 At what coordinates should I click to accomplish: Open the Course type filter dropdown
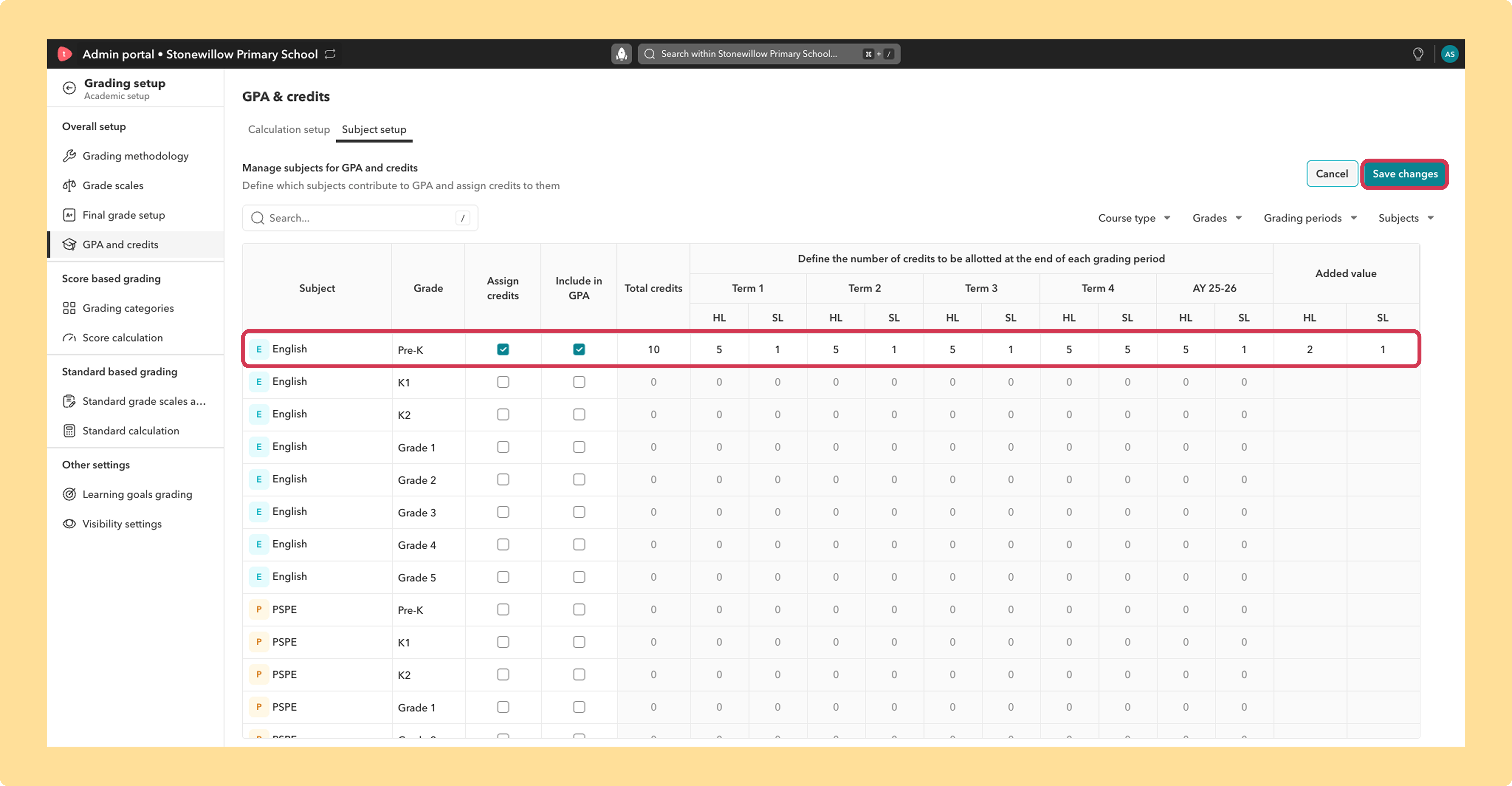click(1134, 218)
